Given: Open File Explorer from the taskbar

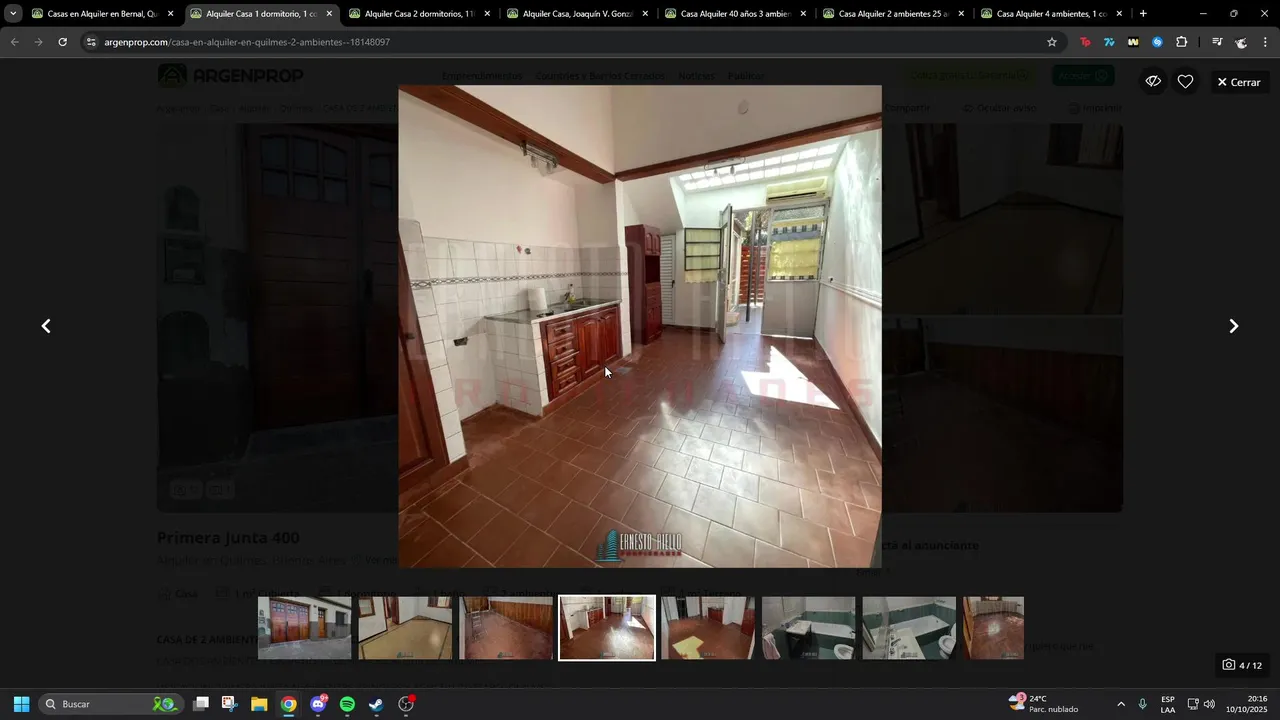Looking at the screenshot, I should 259,704.
